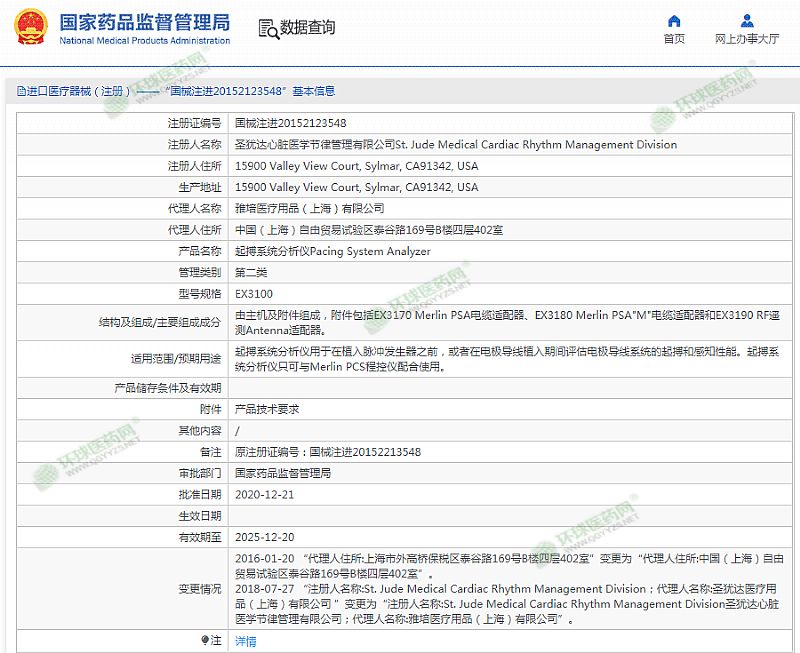The height and width of the screenshot is (653, 800).
Task: Click the 进口医疗器械（注册）breadcrumb text
Action: [78, 91]
